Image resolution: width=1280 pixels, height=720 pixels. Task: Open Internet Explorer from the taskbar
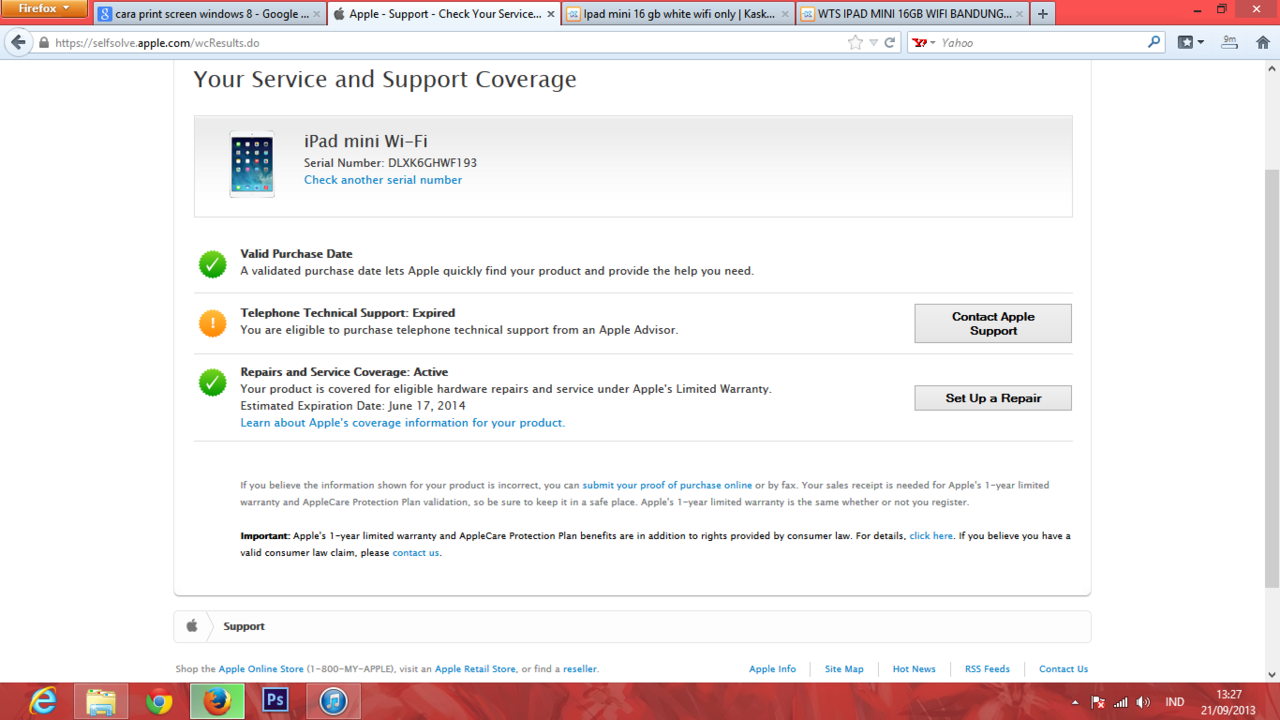point(43,702)
